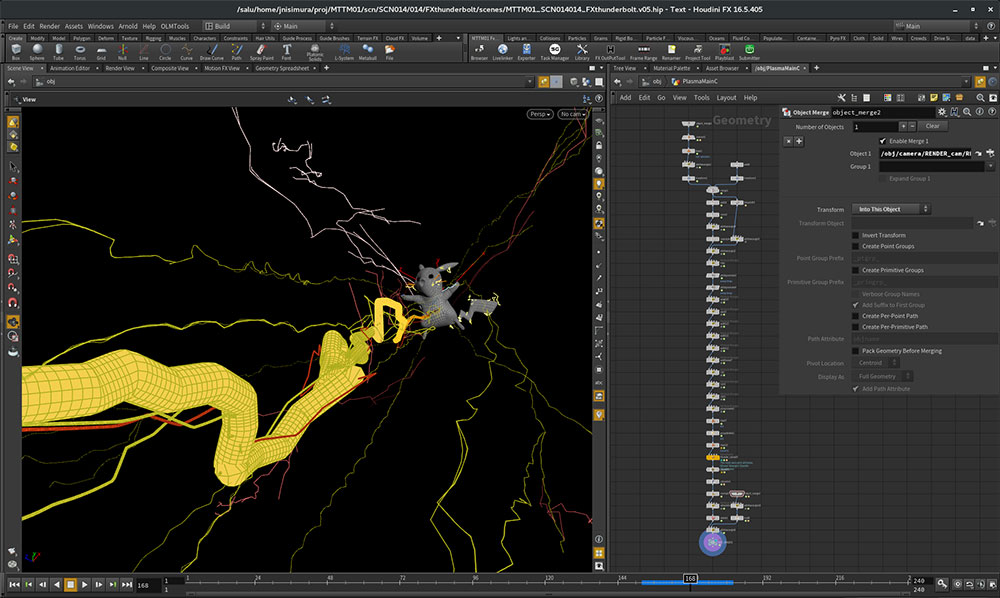This screenshot has width=1000, height=598.
Task: Open the Render menu
Action: 49,26
